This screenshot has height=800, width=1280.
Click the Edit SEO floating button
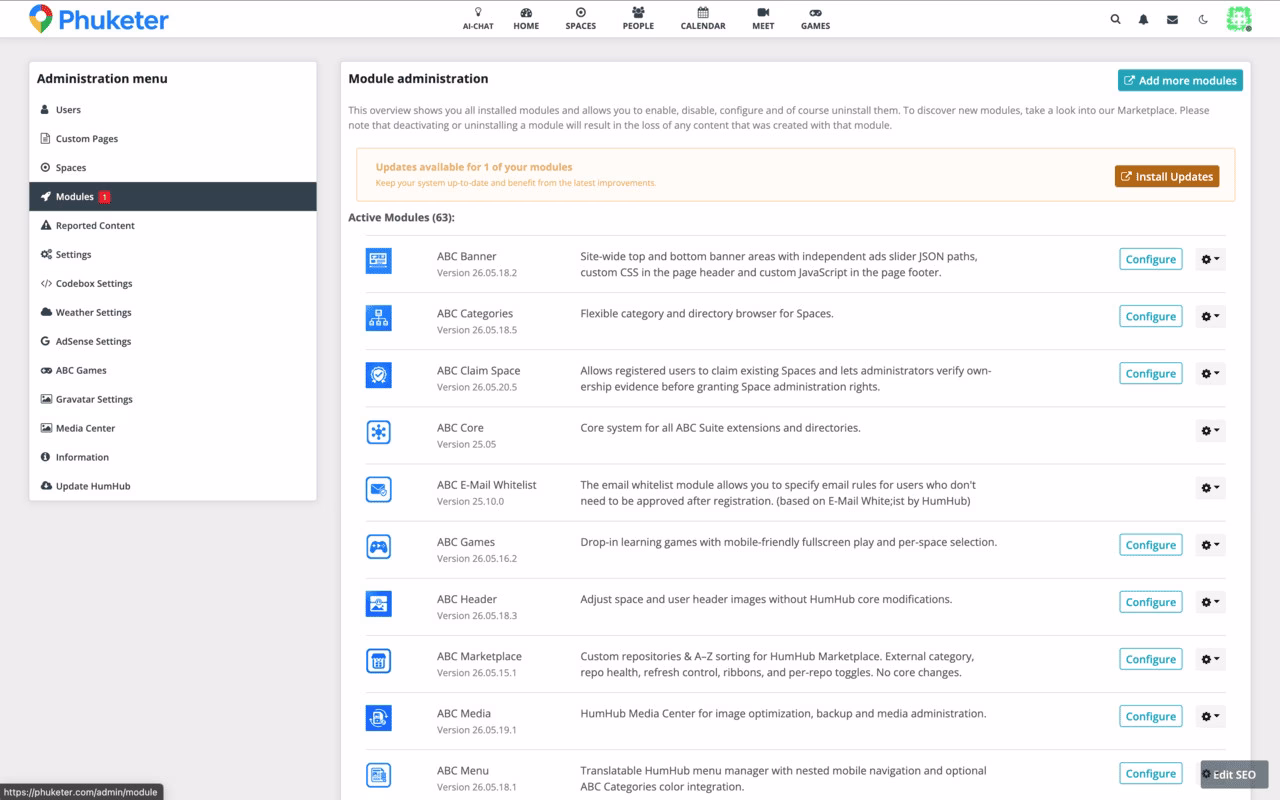click(1234, 775)
